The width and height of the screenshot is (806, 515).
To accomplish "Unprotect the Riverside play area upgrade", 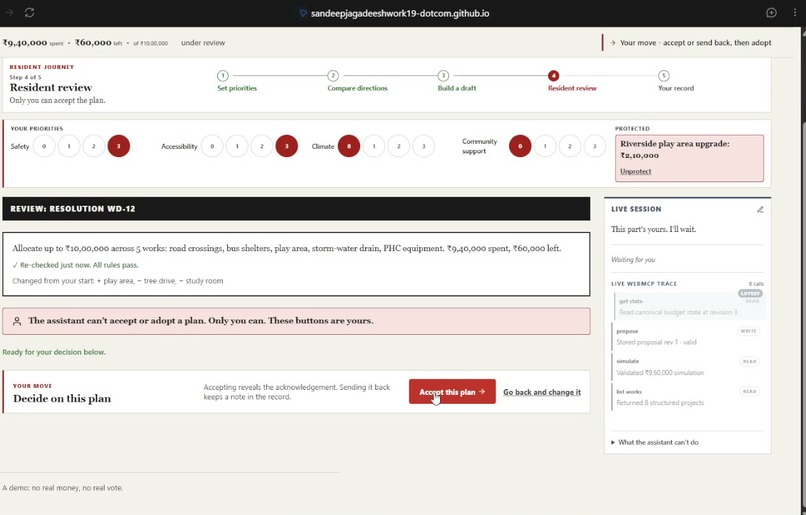I will [x=635, y=172].
